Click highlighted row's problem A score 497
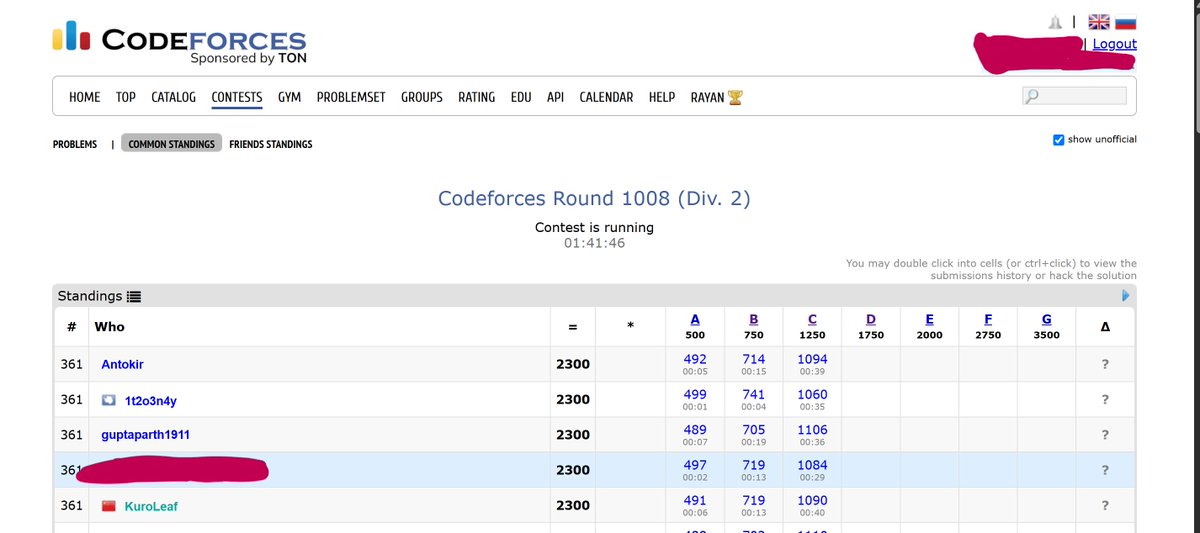This screenshot has height=533, width=1200. [x=695, y=465]
